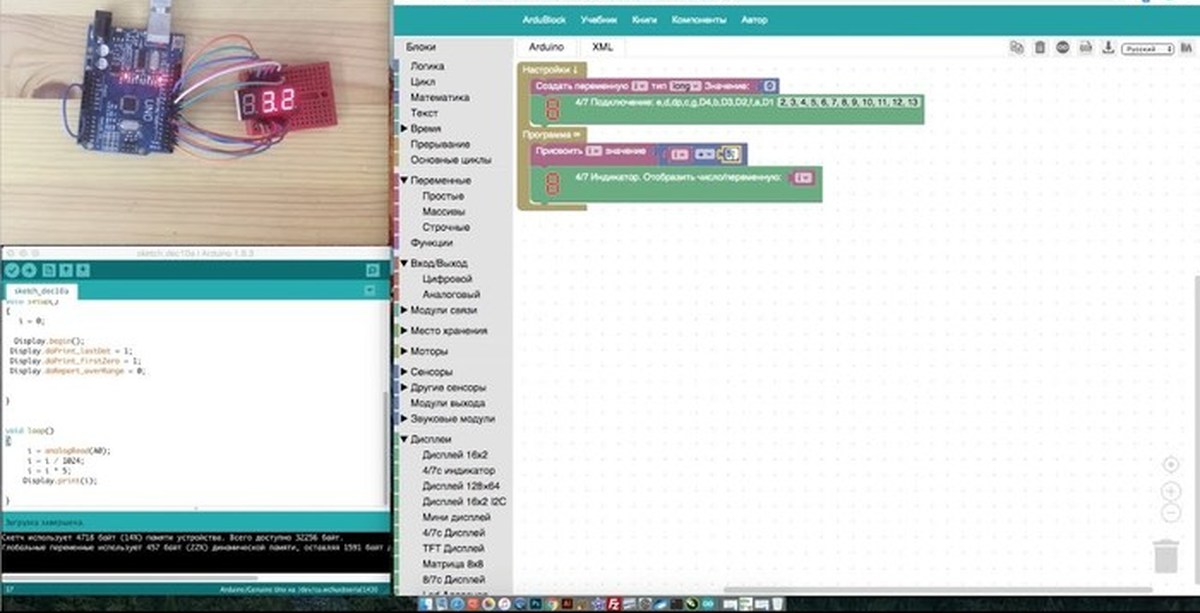Click the verify checkmark icon in Arduino IDE
Screen dimensions: 1200x613
pyautogui.click(x=12, y=271)
